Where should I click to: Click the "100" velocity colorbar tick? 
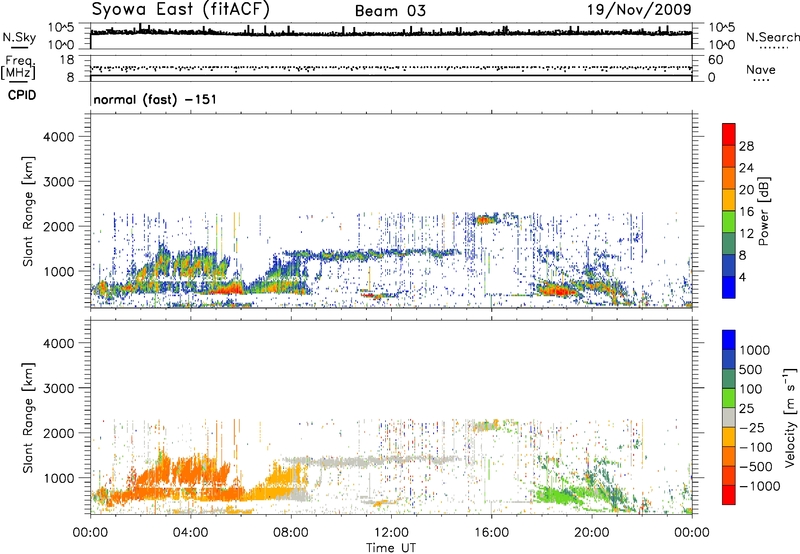(752, 389)
